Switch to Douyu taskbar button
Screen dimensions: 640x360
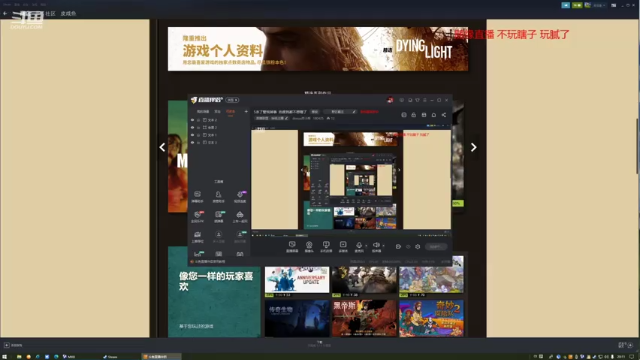coord(161,357)
